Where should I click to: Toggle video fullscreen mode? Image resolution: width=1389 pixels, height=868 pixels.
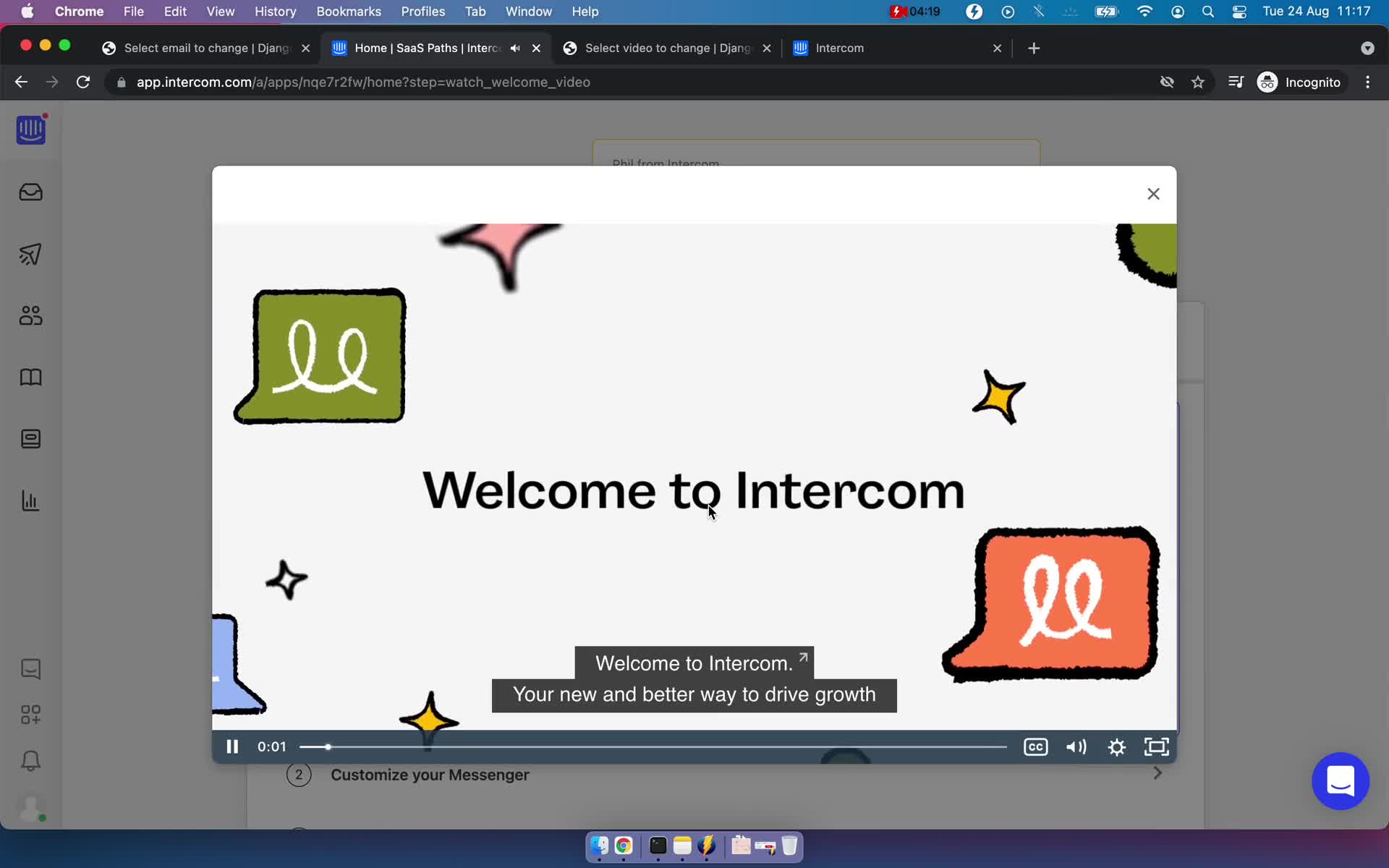click(1156, 746)
